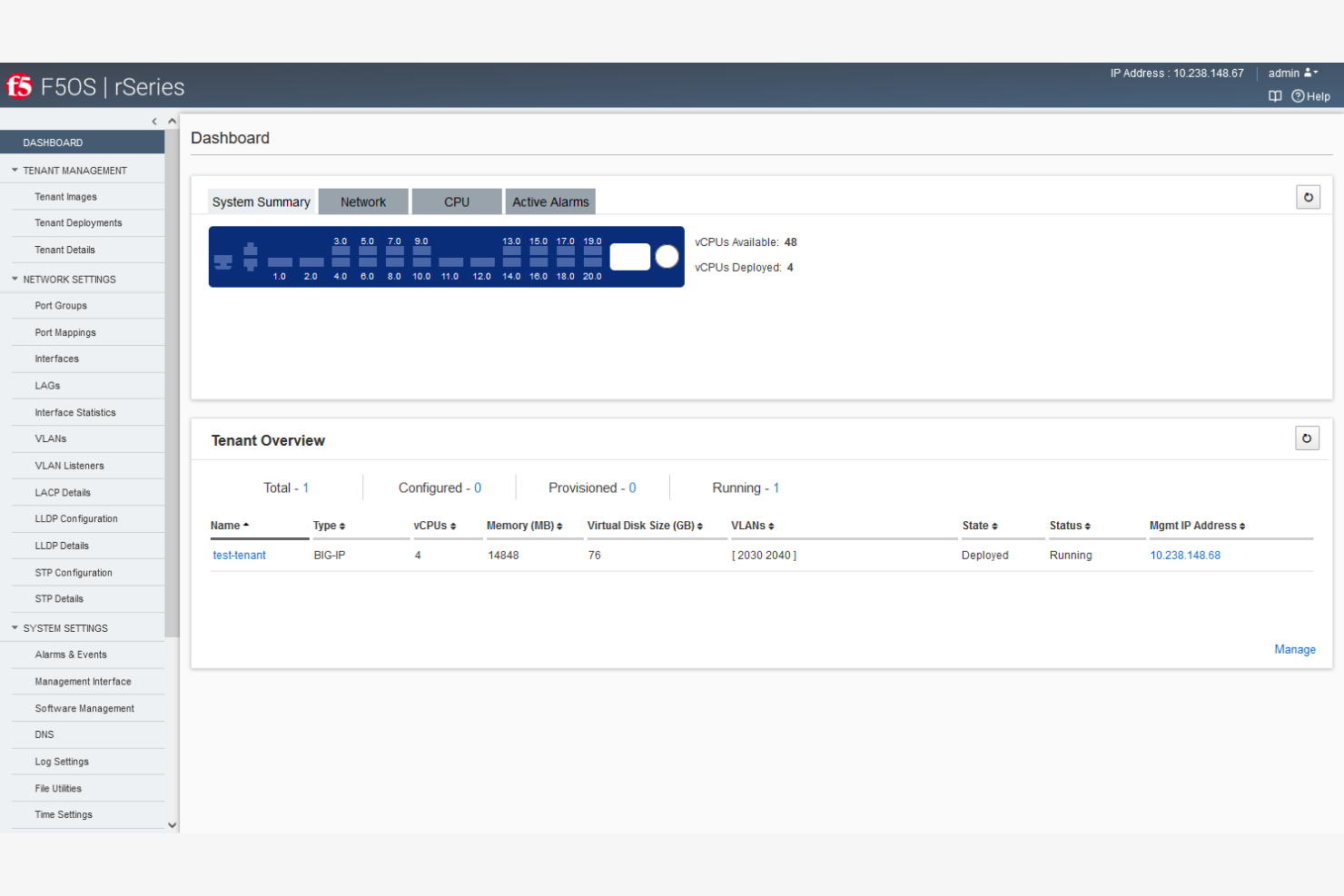Select port 20.0 on chassis diagram

tap(592, 262)
